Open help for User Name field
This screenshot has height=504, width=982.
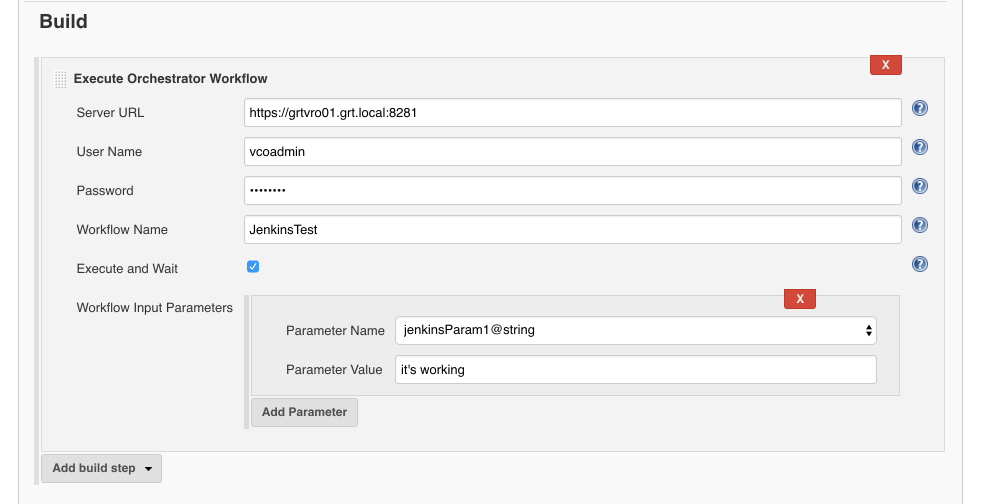(919, 147)
